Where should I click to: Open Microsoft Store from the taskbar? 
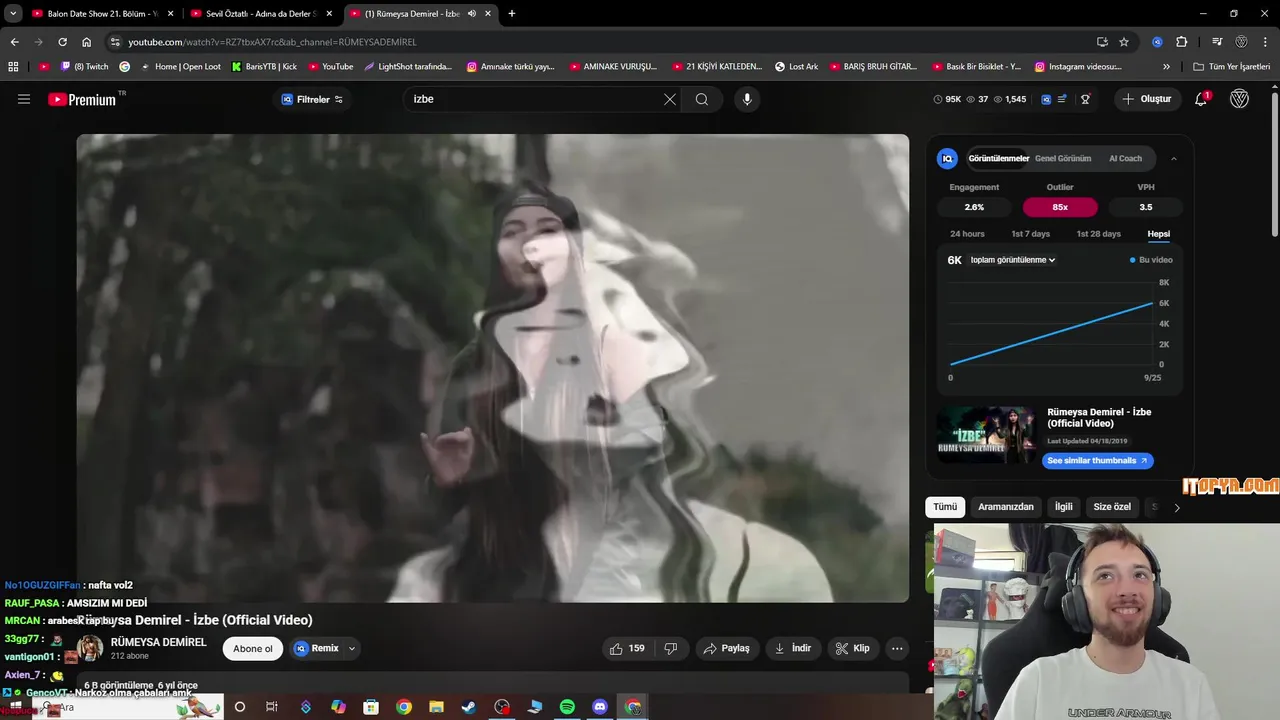point(371,707)
